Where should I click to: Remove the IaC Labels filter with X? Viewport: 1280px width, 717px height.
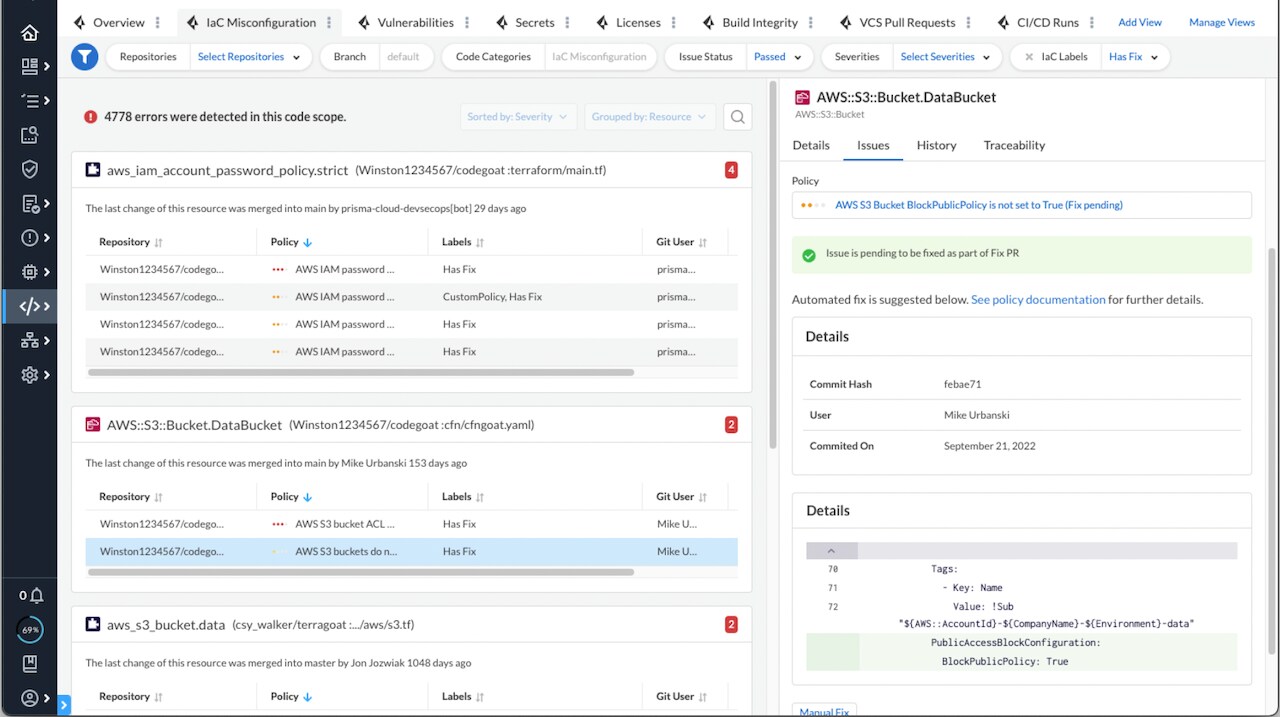coord(1028,57)
